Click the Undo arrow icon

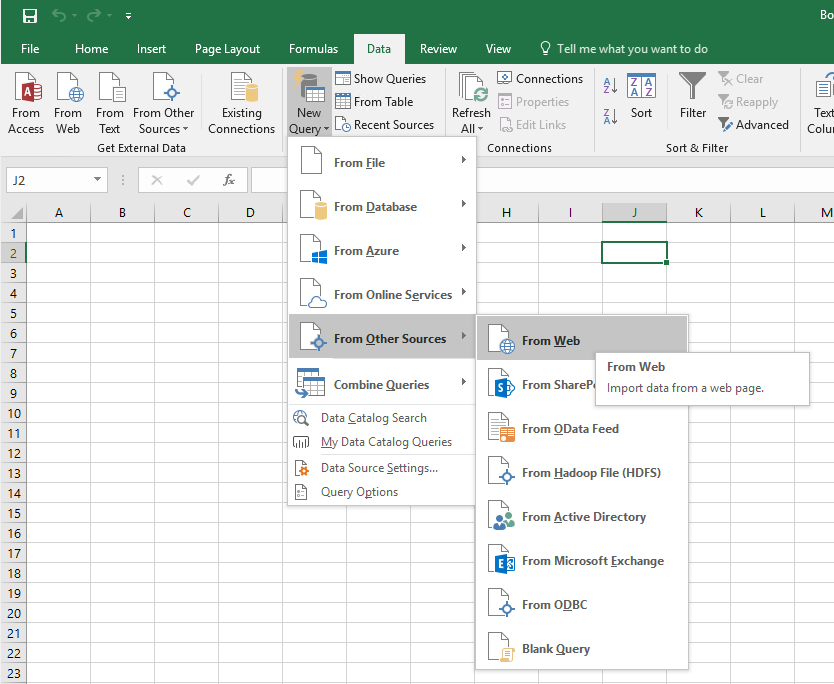tap(59, 15)
